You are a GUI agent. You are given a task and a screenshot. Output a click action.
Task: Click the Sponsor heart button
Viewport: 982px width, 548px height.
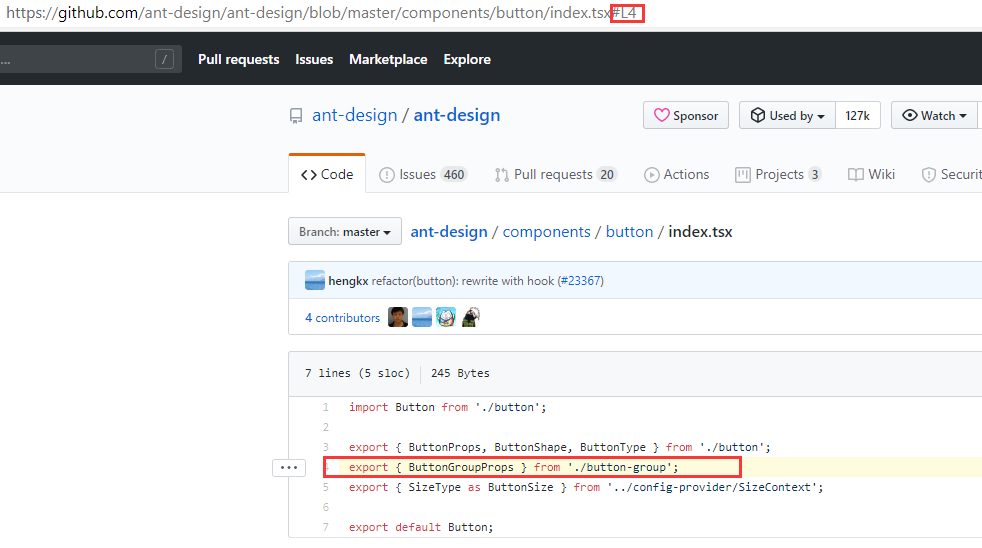[686, 115]
